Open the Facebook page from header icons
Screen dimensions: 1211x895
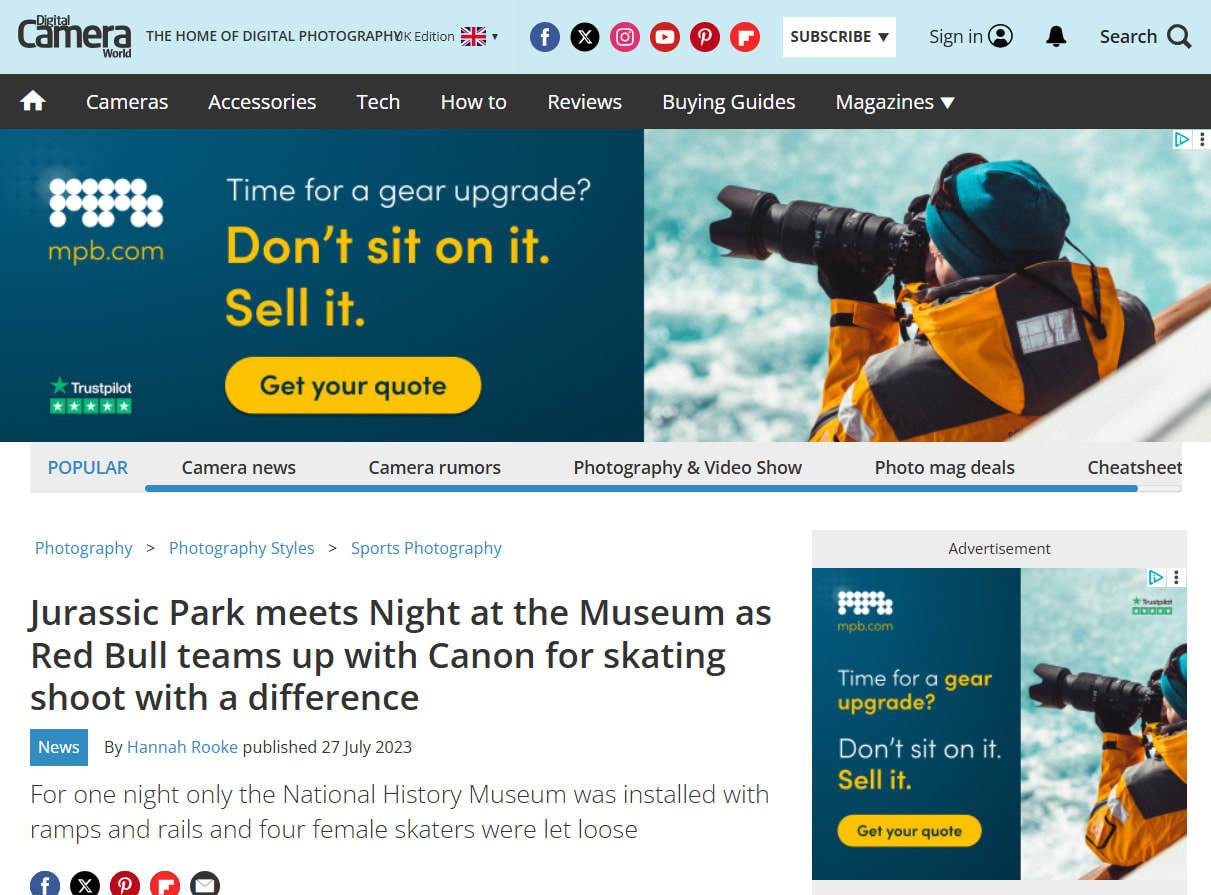pyautogui.click(x=544, y=37)
